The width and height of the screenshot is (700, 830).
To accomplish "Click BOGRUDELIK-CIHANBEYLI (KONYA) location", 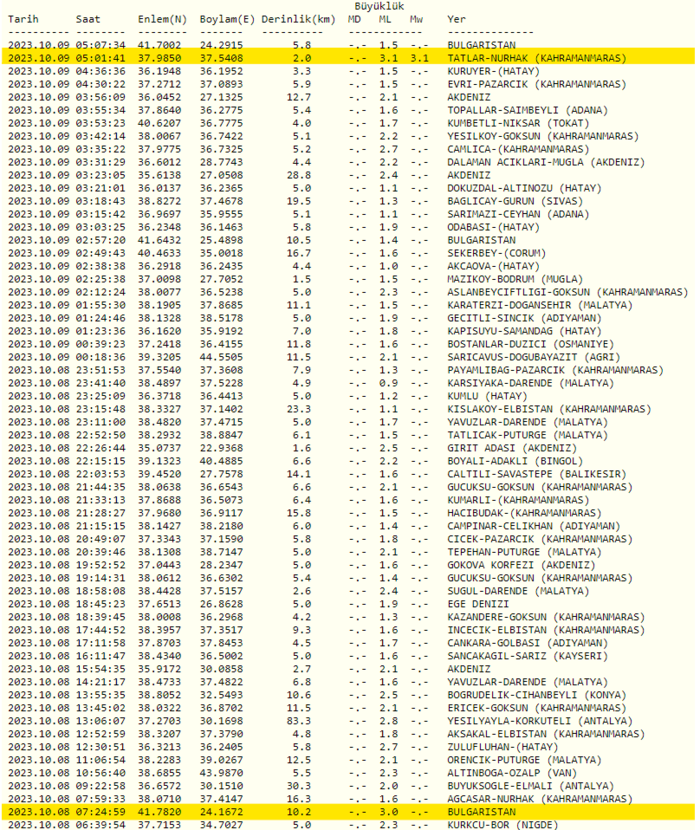I will (x=536, y=694).
